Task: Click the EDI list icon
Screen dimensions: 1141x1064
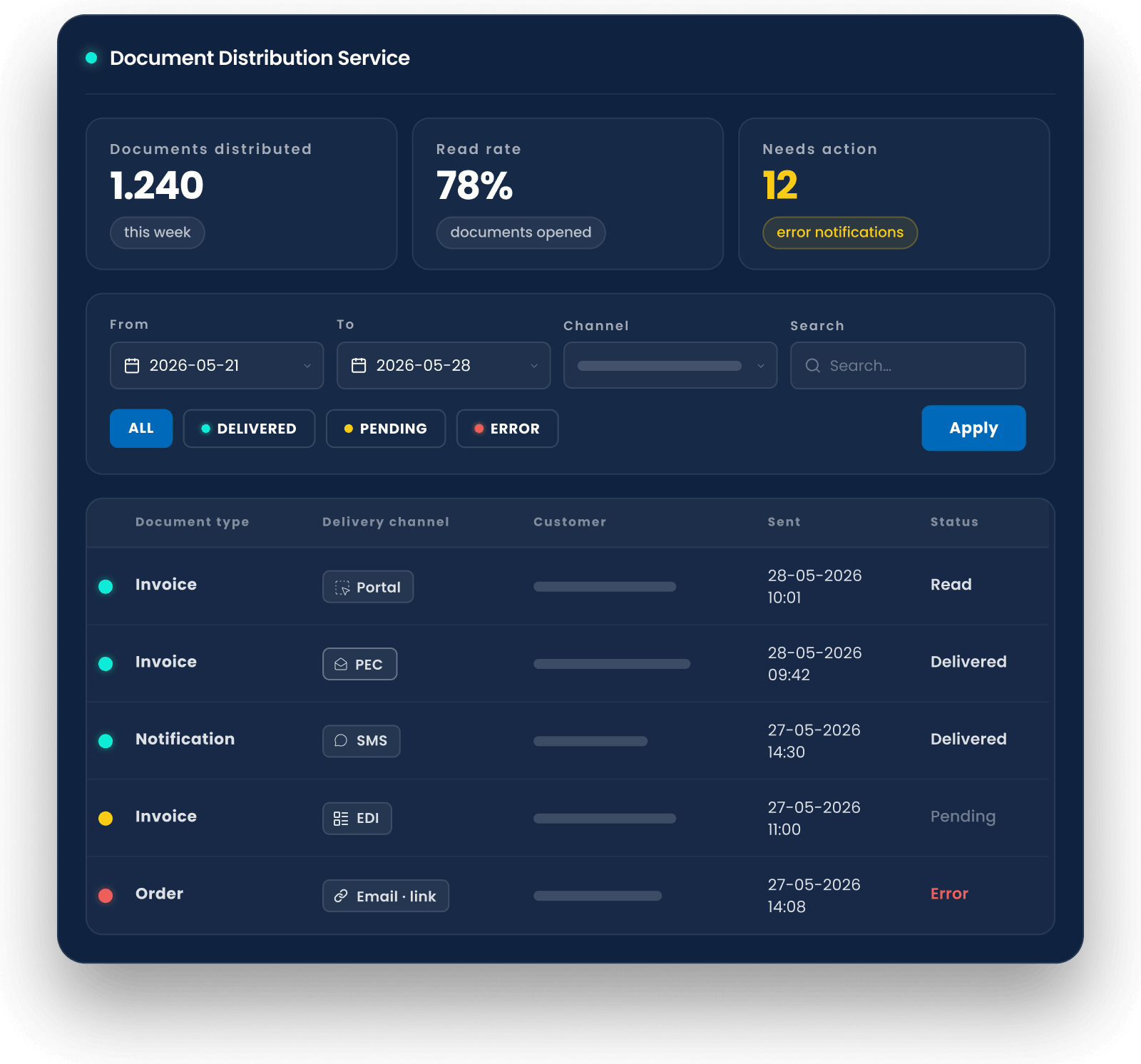Action: click(x=341, y=819)
